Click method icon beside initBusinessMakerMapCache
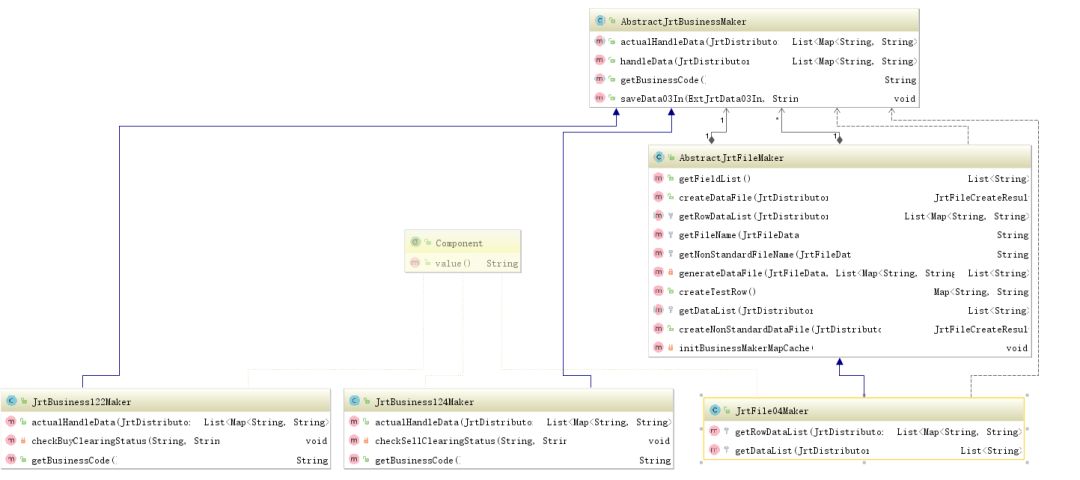Screen dimensions: 1080x480 click(x=658, y=348)
